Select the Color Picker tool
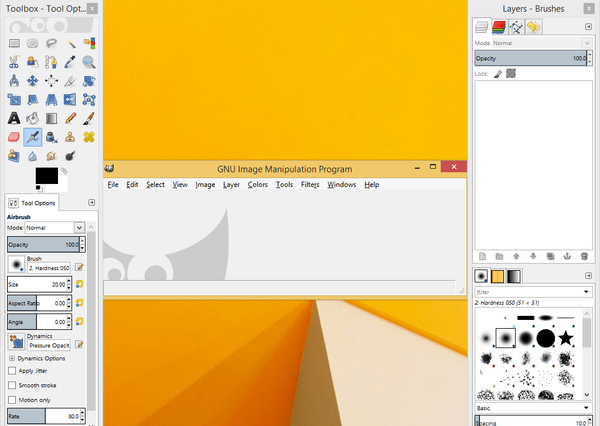Screen dimensions: 600x426 point(70,62)
